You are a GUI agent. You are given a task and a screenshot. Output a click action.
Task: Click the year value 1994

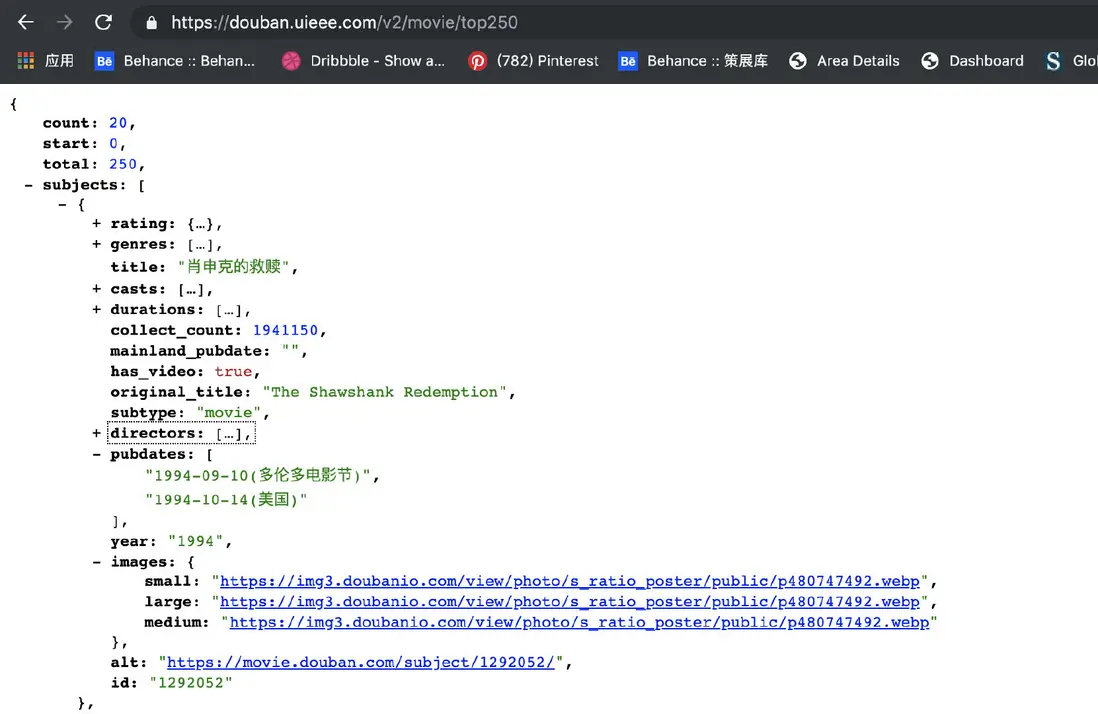click(x=195, y=542)
